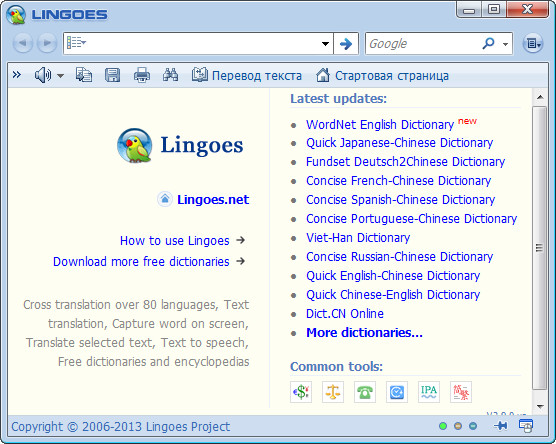Viewport: 556px width, 444px height.
Task: Open Concise Portuguese-Chinese Dictionary link
Action: tap(411, 218)
